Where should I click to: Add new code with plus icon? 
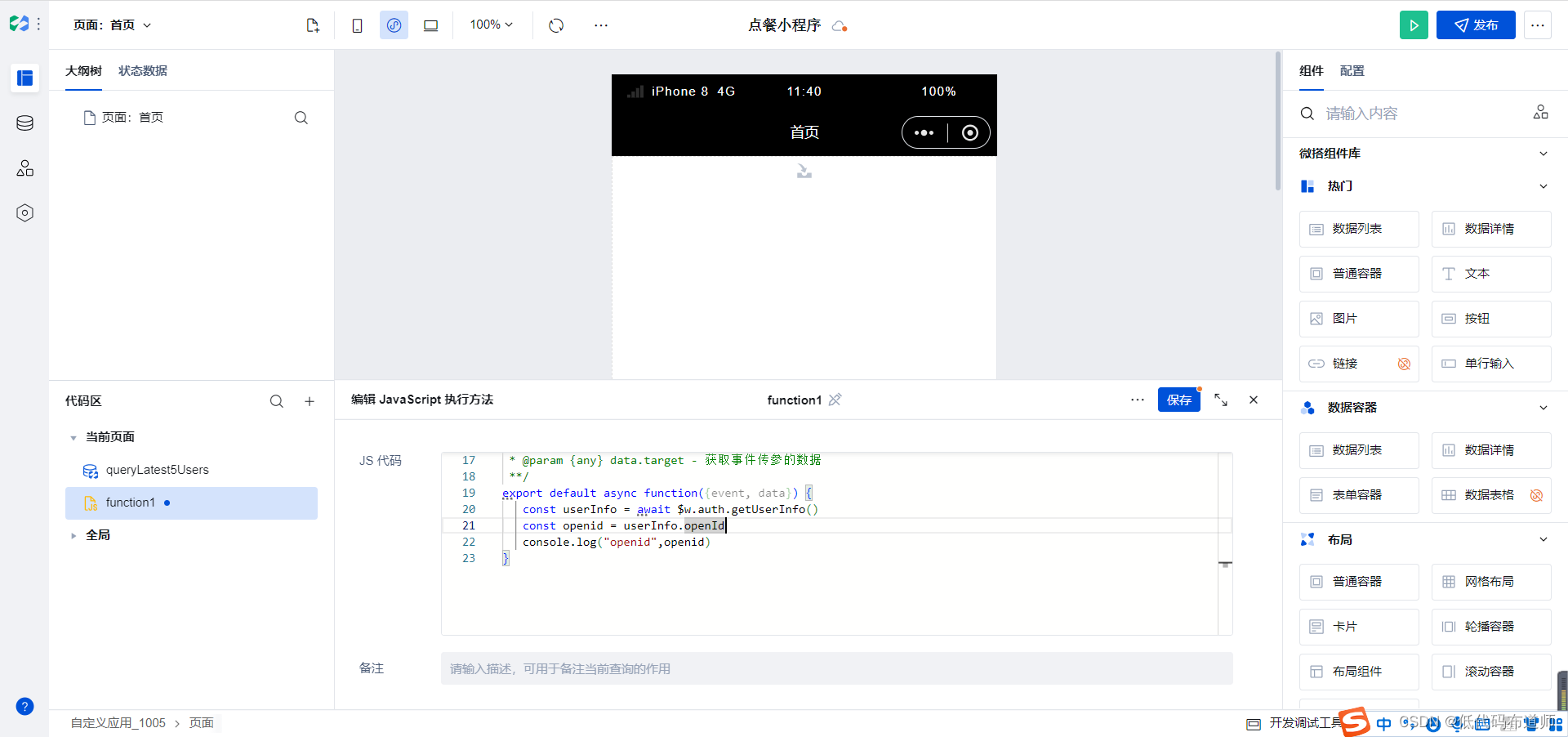310,401
